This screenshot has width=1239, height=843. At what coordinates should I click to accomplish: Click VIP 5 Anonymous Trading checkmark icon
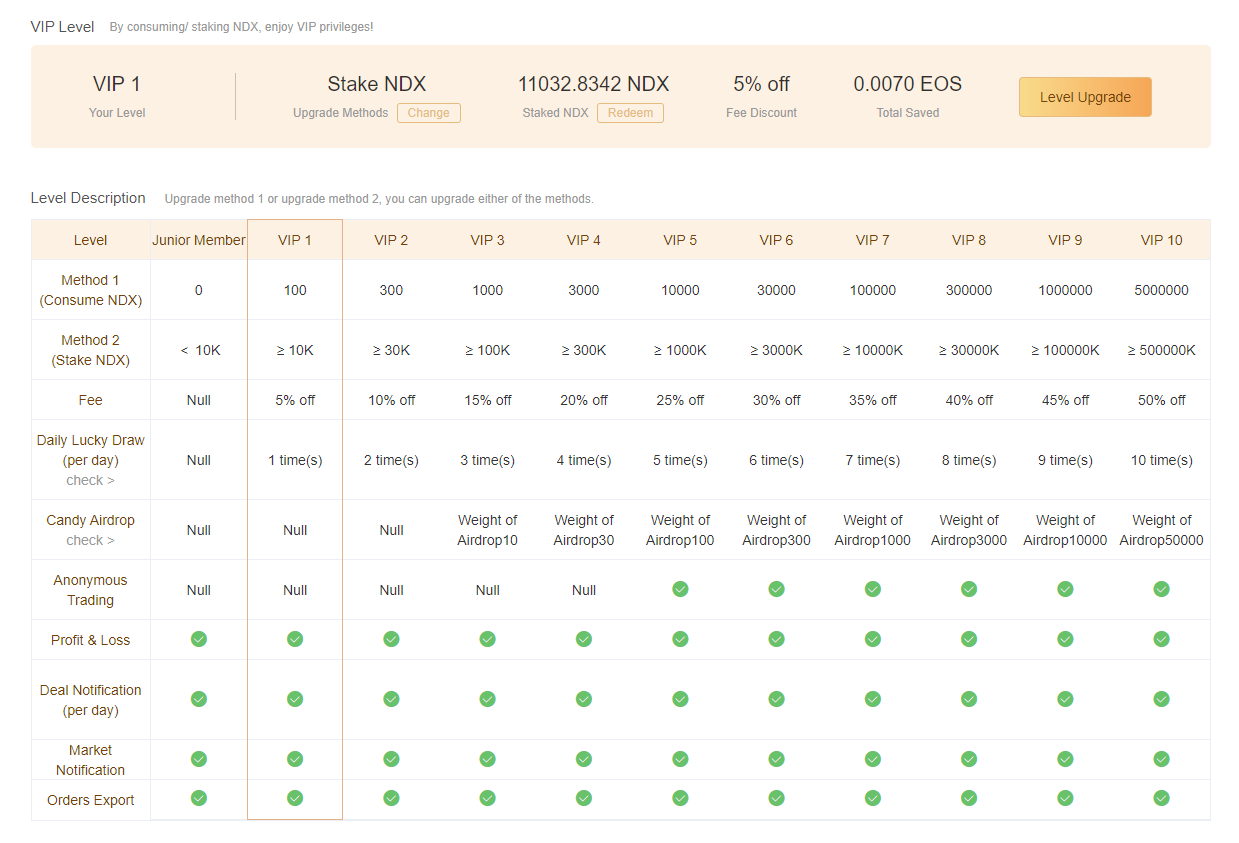pos(680,589)
